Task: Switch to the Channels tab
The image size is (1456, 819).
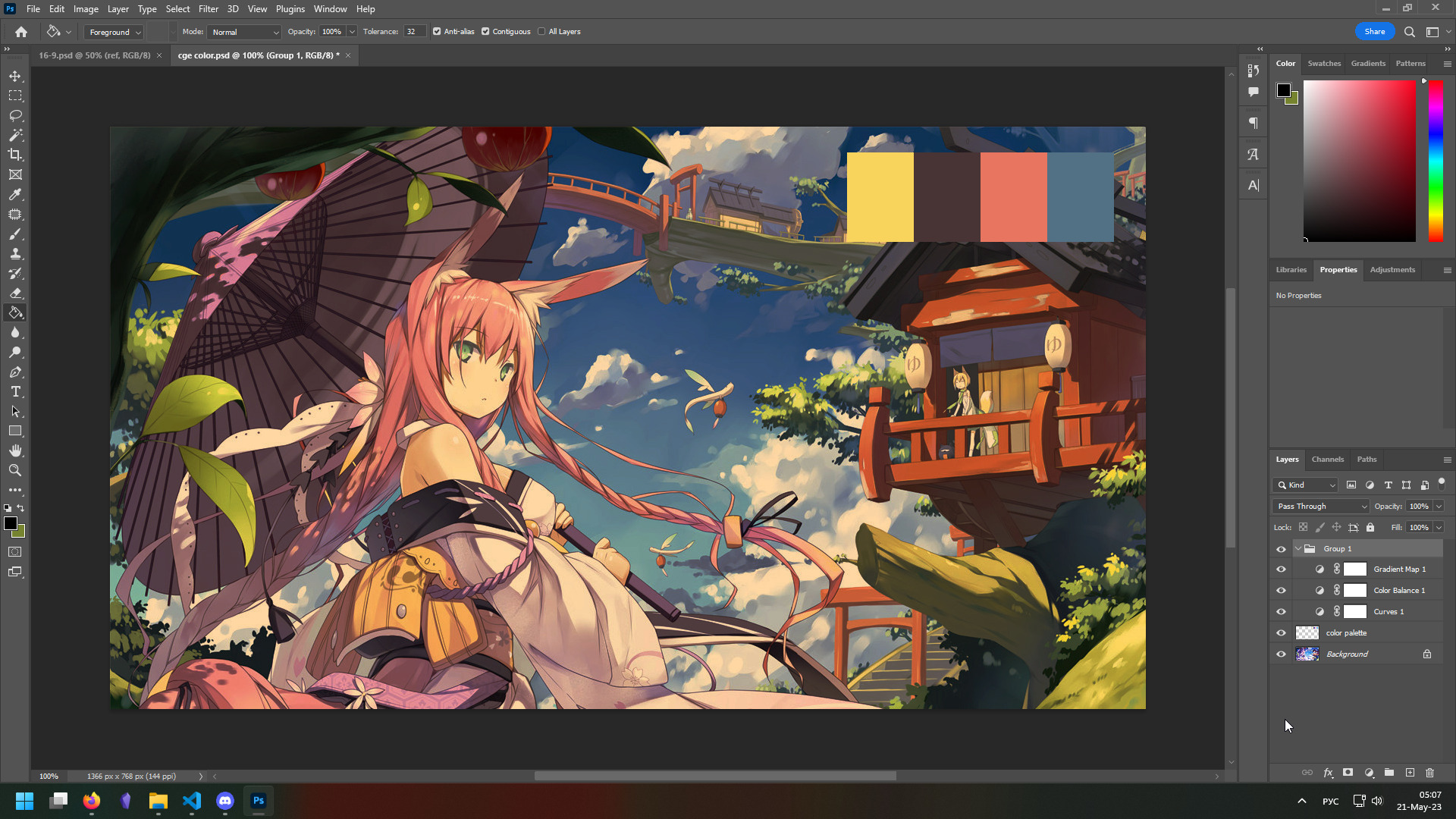Action: tap(1327, 460)
